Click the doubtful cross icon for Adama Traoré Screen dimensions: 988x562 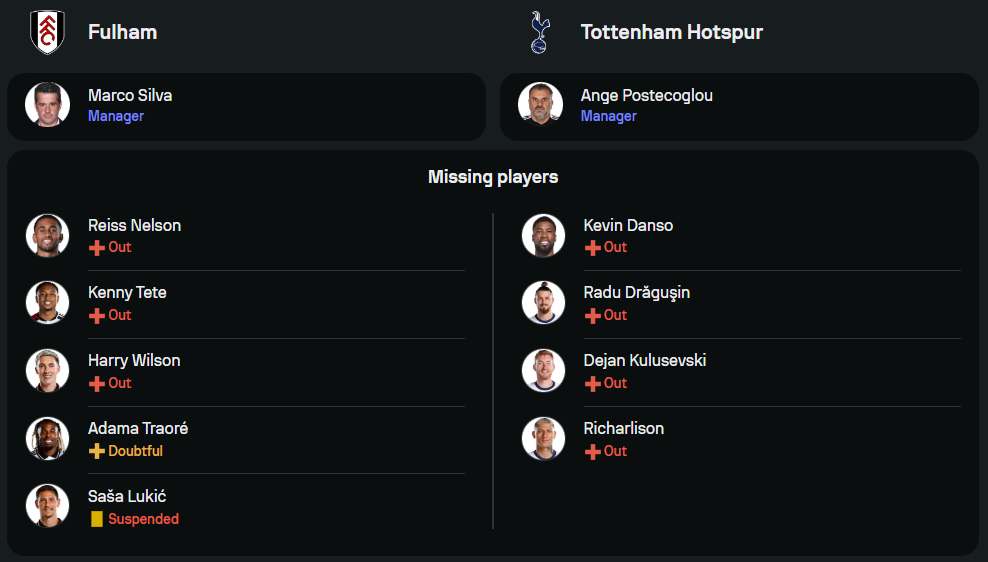pos(97,451)
